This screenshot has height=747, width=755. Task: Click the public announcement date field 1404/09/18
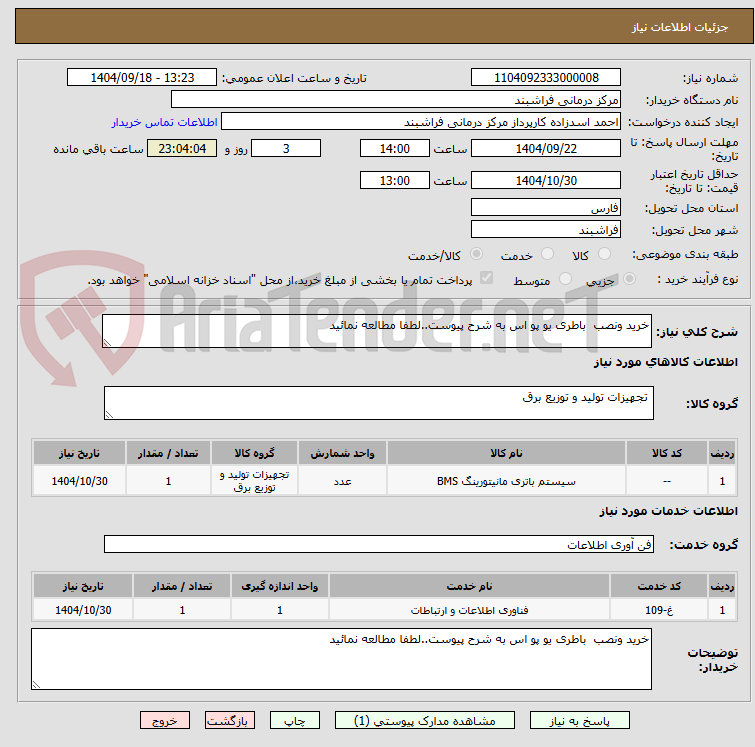(142, 78)
